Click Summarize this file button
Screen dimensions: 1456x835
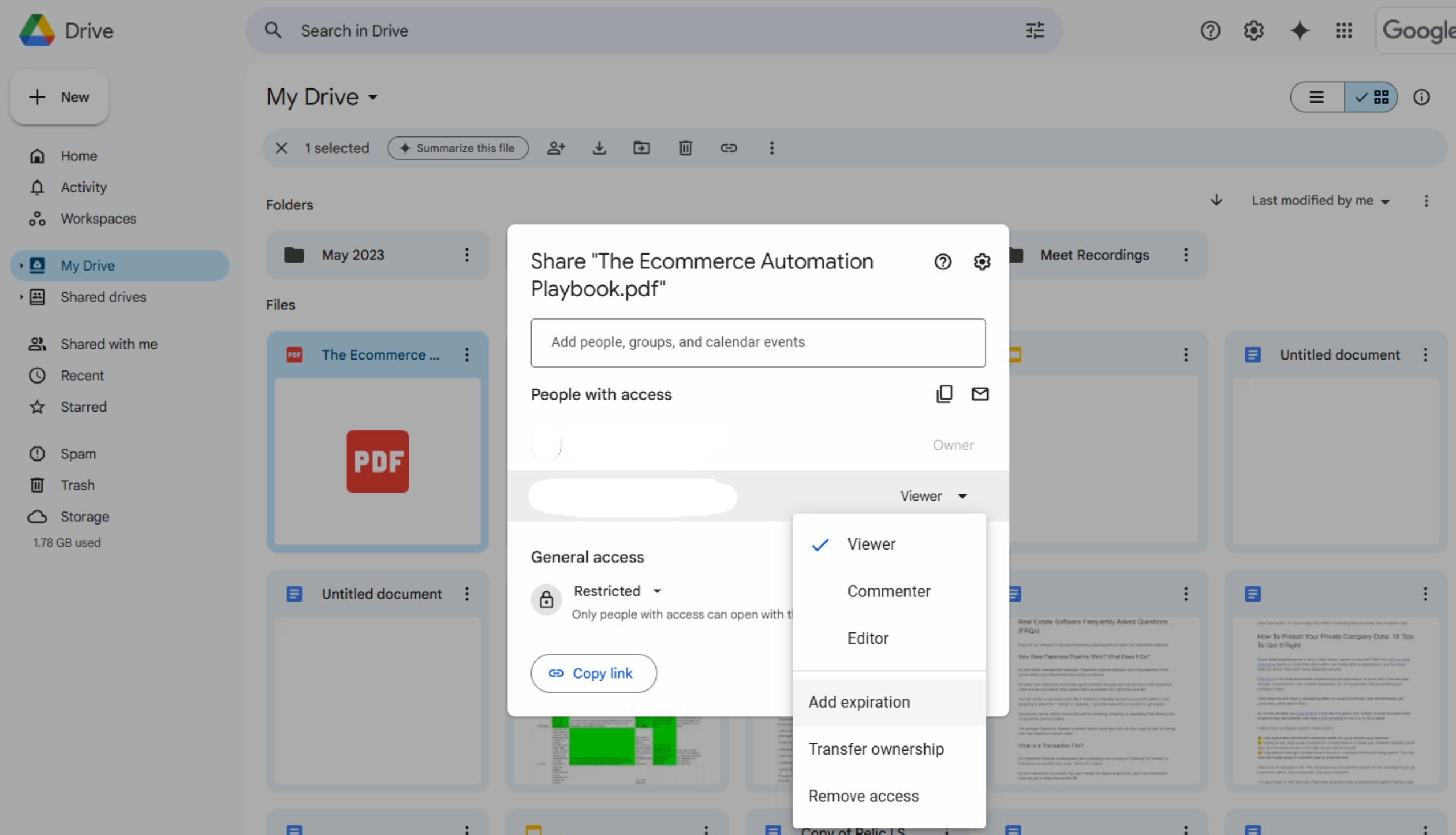coord(457,148)
